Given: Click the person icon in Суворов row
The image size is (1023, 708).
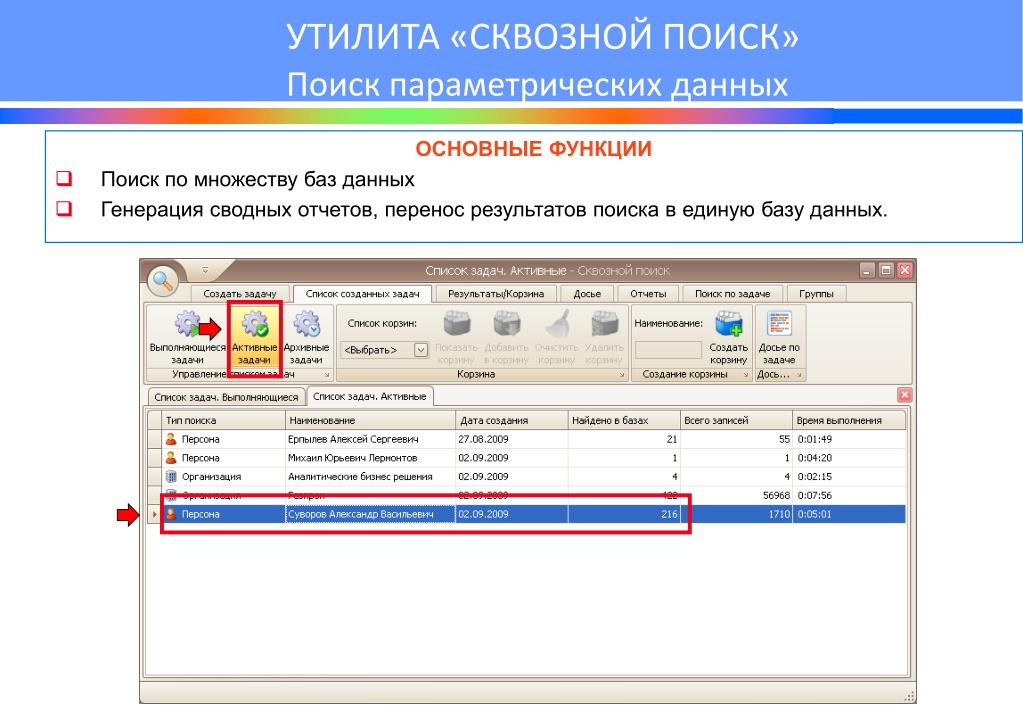Looking at the screenshot, I should point(171,514).
